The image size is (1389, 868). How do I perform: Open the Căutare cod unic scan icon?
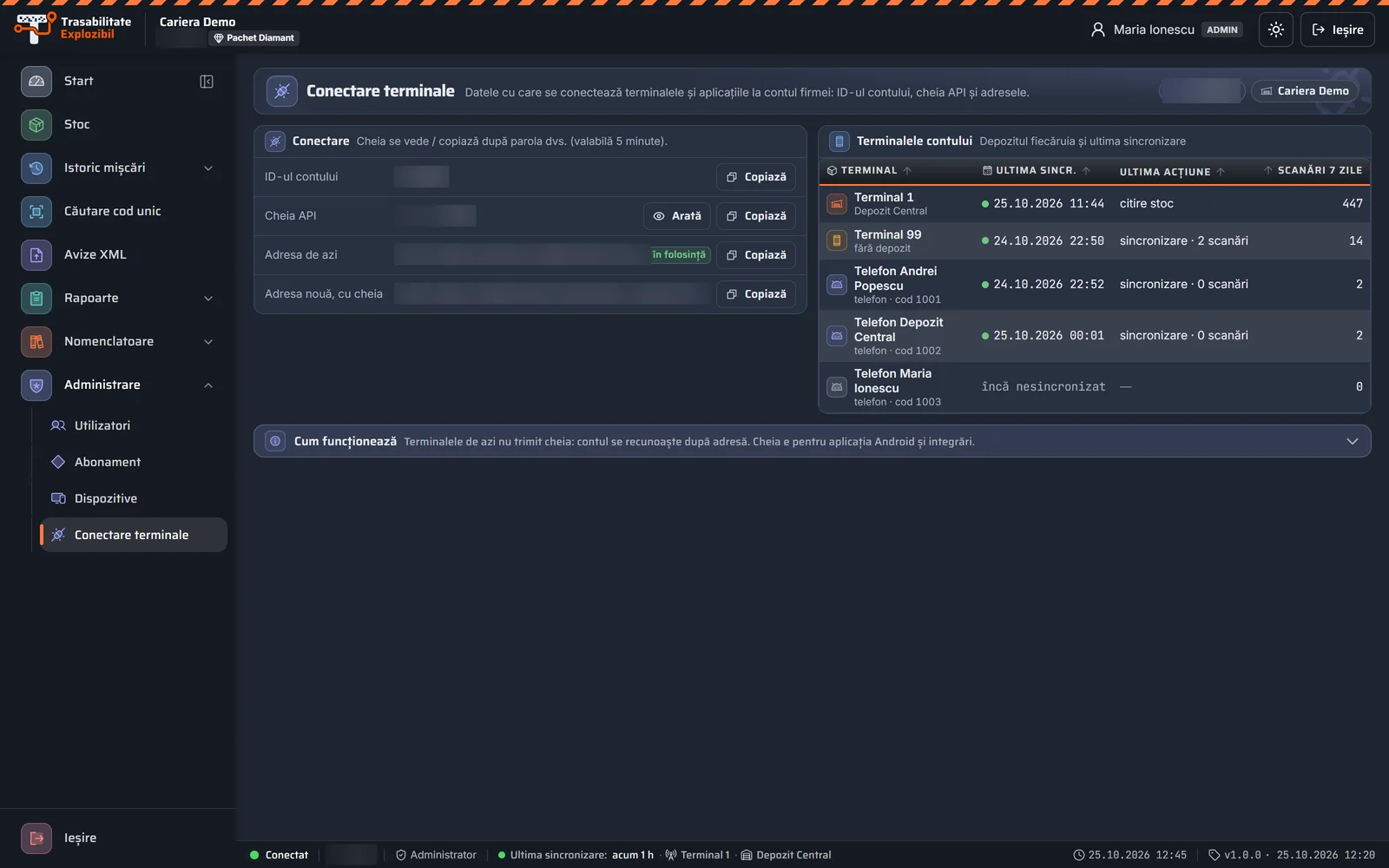(x=36, y=211)
